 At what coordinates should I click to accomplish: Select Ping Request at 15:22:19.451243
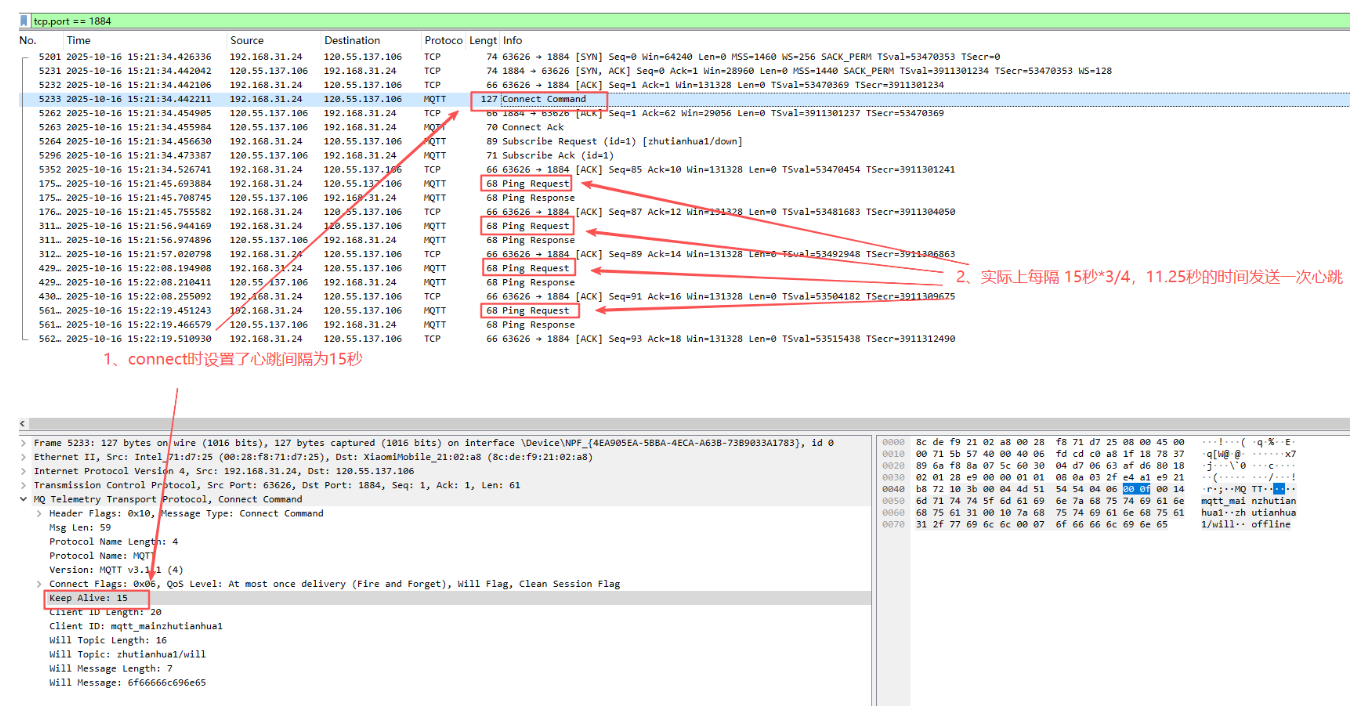(683, 310)
